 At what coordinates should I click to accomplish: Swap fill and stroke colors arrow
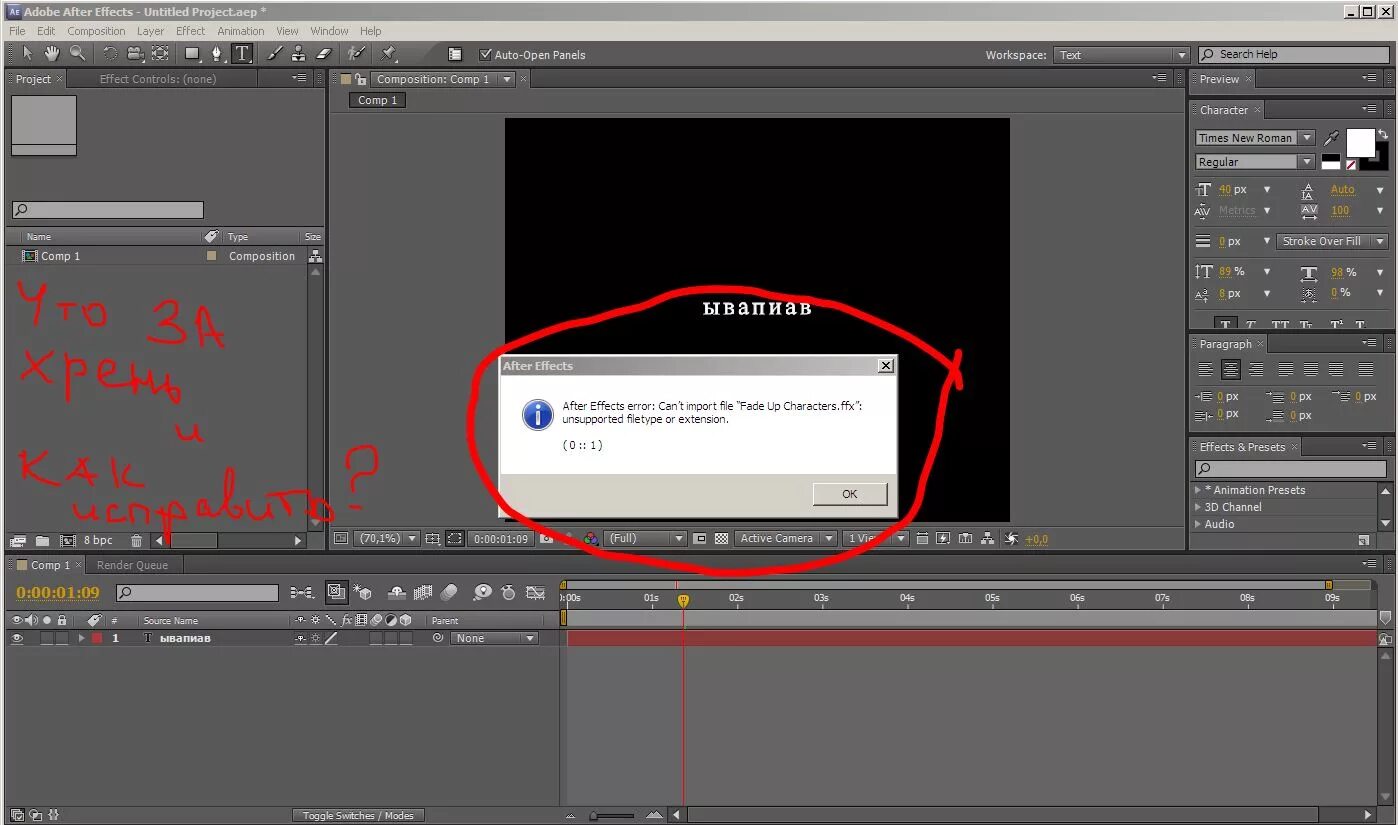click(1384, 134)
